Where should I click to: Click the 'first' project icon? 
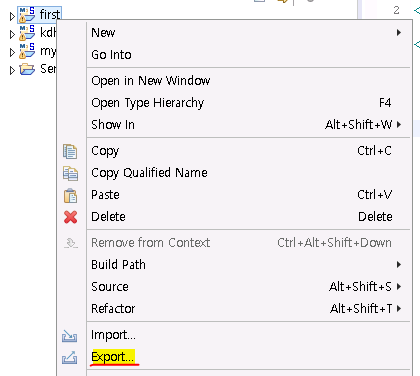(x=27, y=15)
